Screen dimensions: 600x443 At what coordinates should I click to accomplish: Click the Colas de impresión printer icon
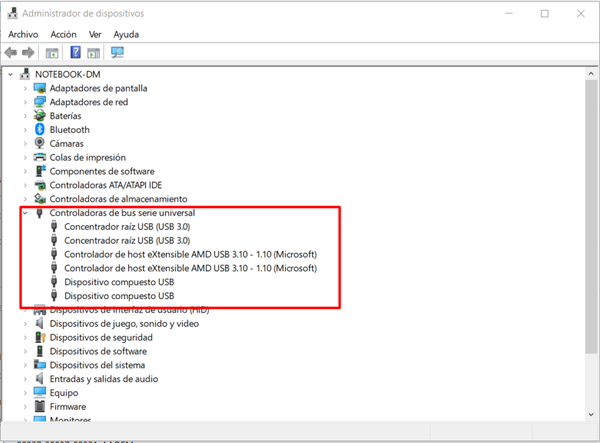pos(39,157)
